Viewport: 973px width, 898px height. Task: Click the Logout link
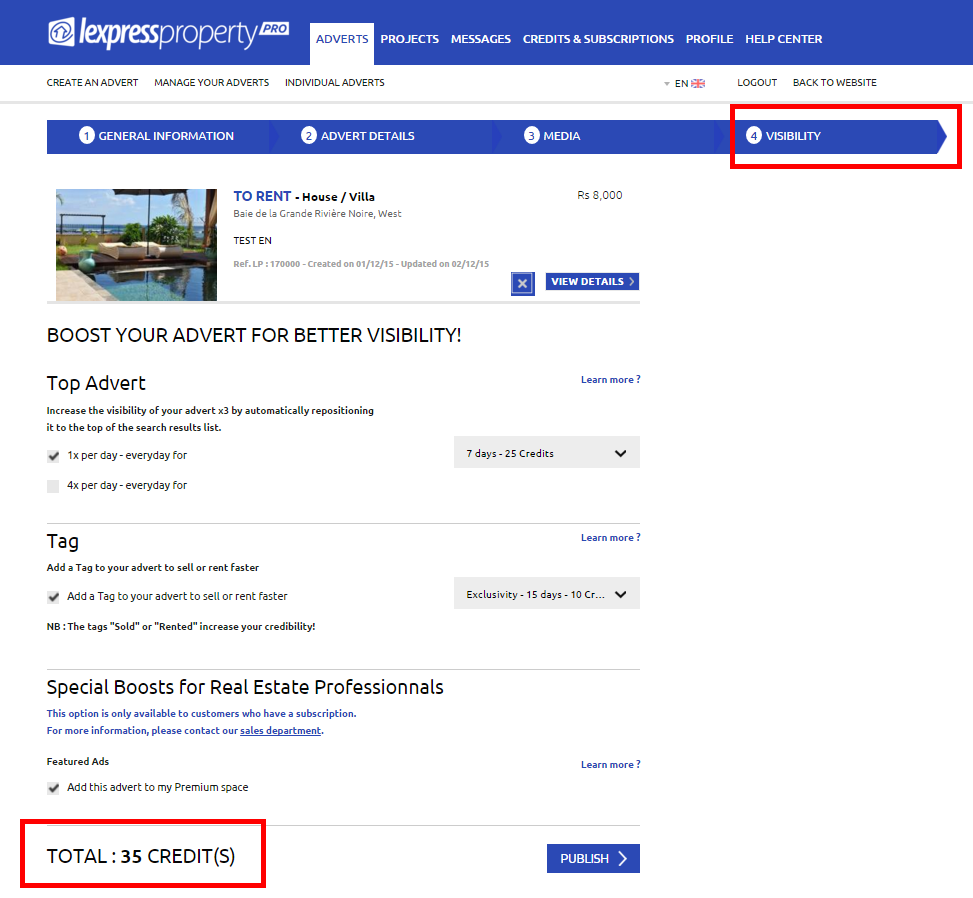(757, 83)
